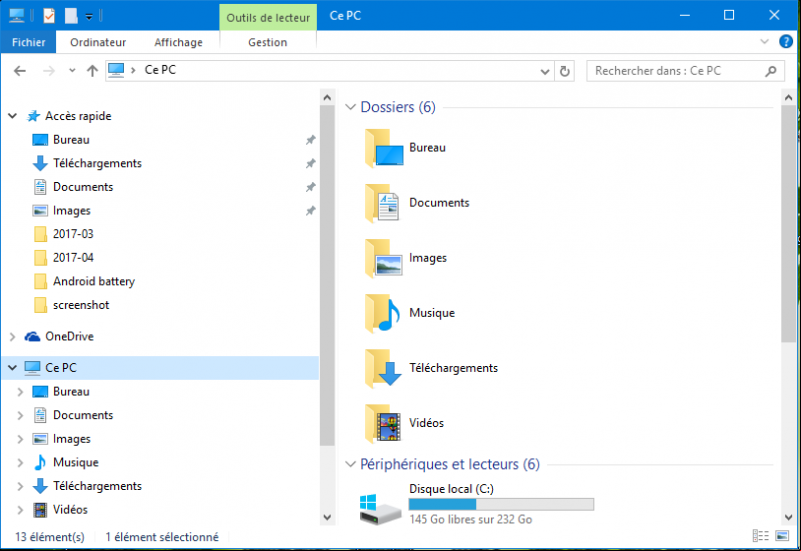
Task: Open the 2017-04 folder
Action: point(73,257)
